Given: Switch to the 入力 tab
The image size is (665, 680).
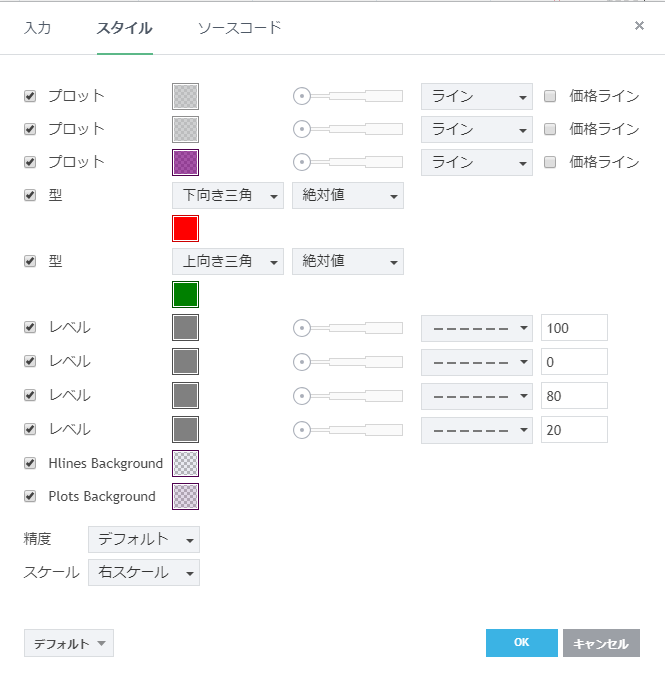Looking at the screenshot, I should click(x=38, y=28).
